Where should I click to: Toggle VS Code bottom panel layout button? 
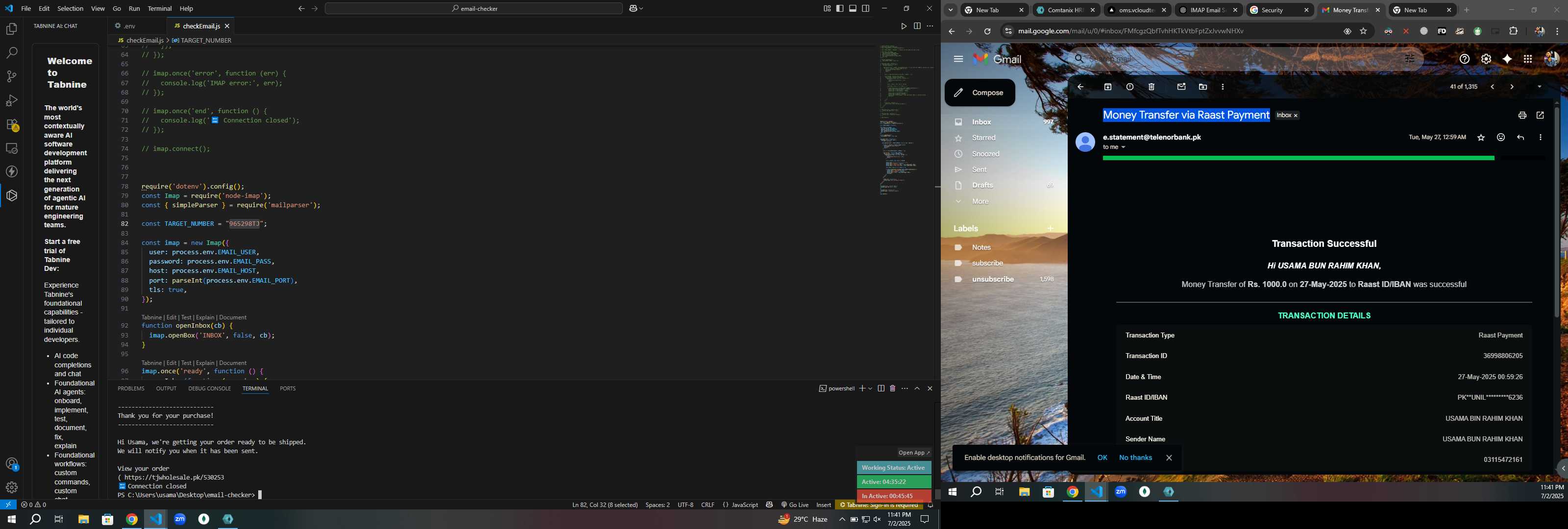(x=853, y=8)
